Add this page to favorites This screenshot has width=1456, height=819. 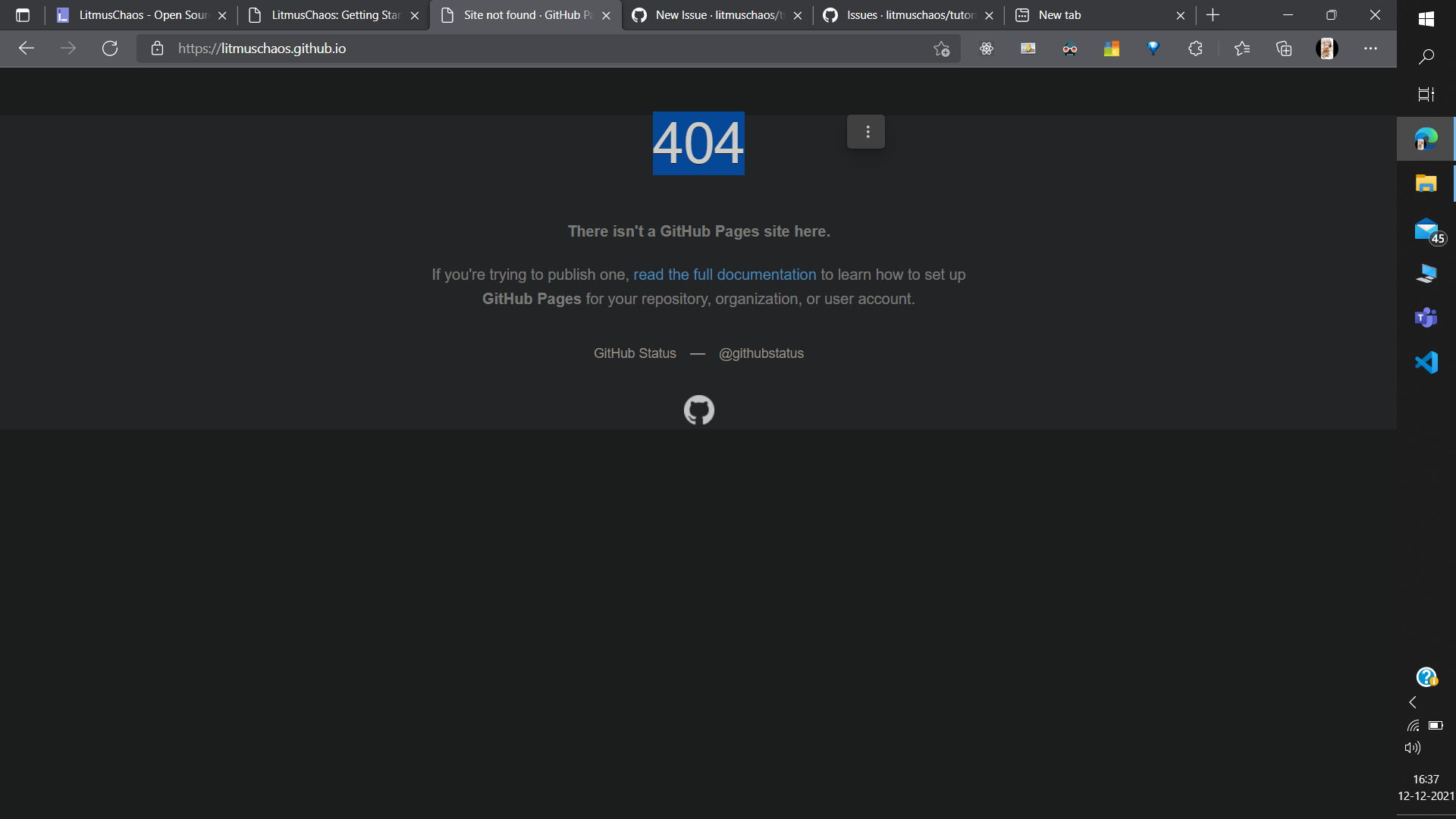point(941,49)
